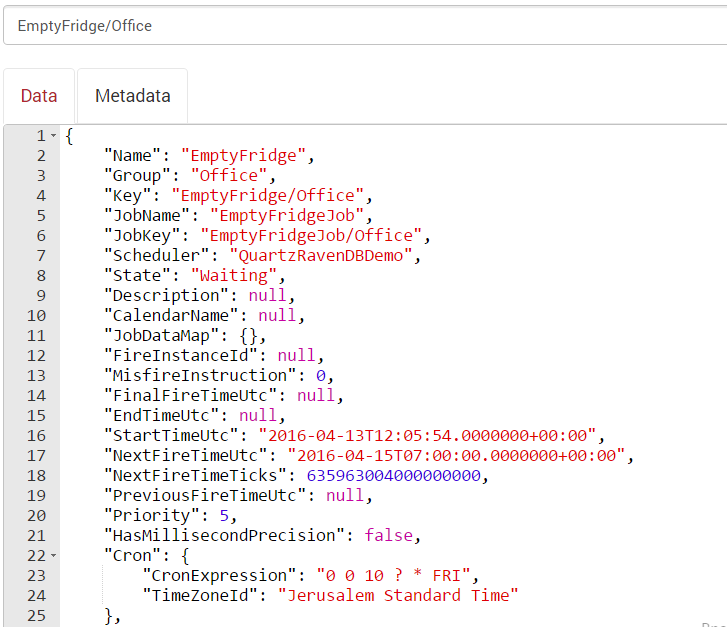Select the Data tab
The width and height of the screenshot is (727, 627).
tap(39, 96)
